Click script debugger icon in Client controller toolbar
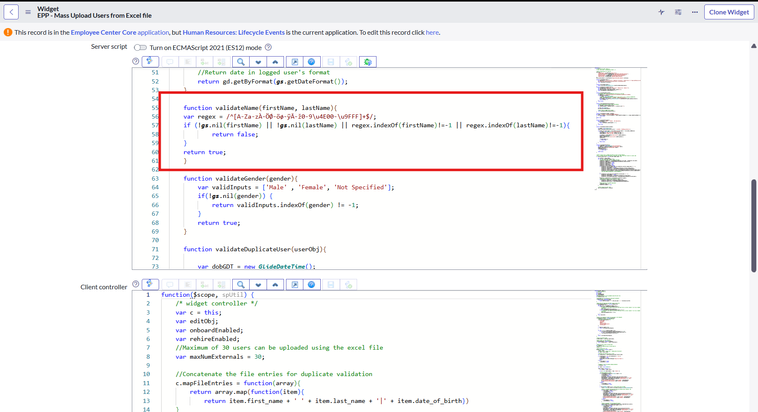 pyautogui.click(x=349, y=284)
